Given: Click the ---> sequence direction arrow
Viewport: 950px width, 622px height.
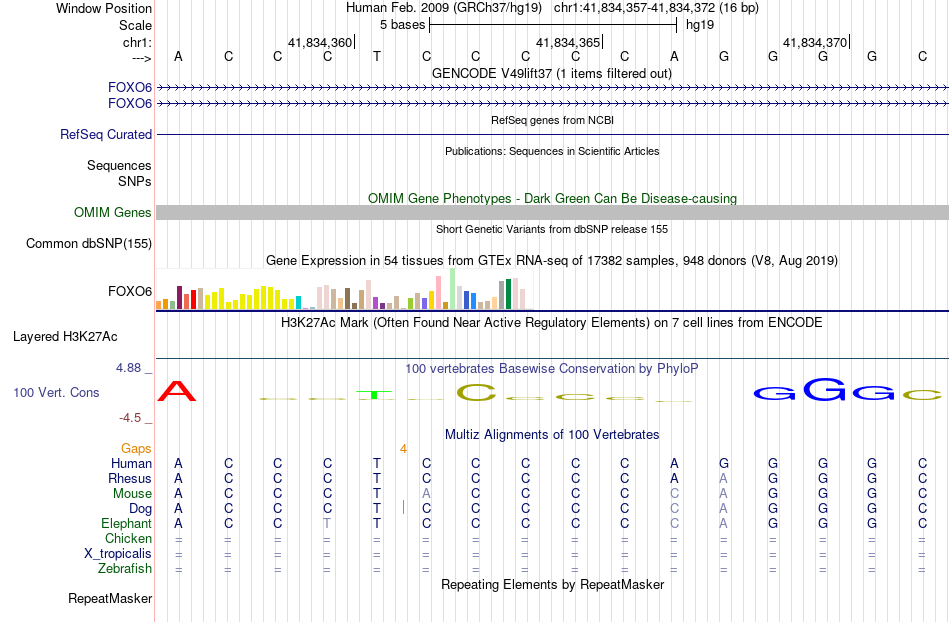Looking at the screenshot, I should pos(142,58).
